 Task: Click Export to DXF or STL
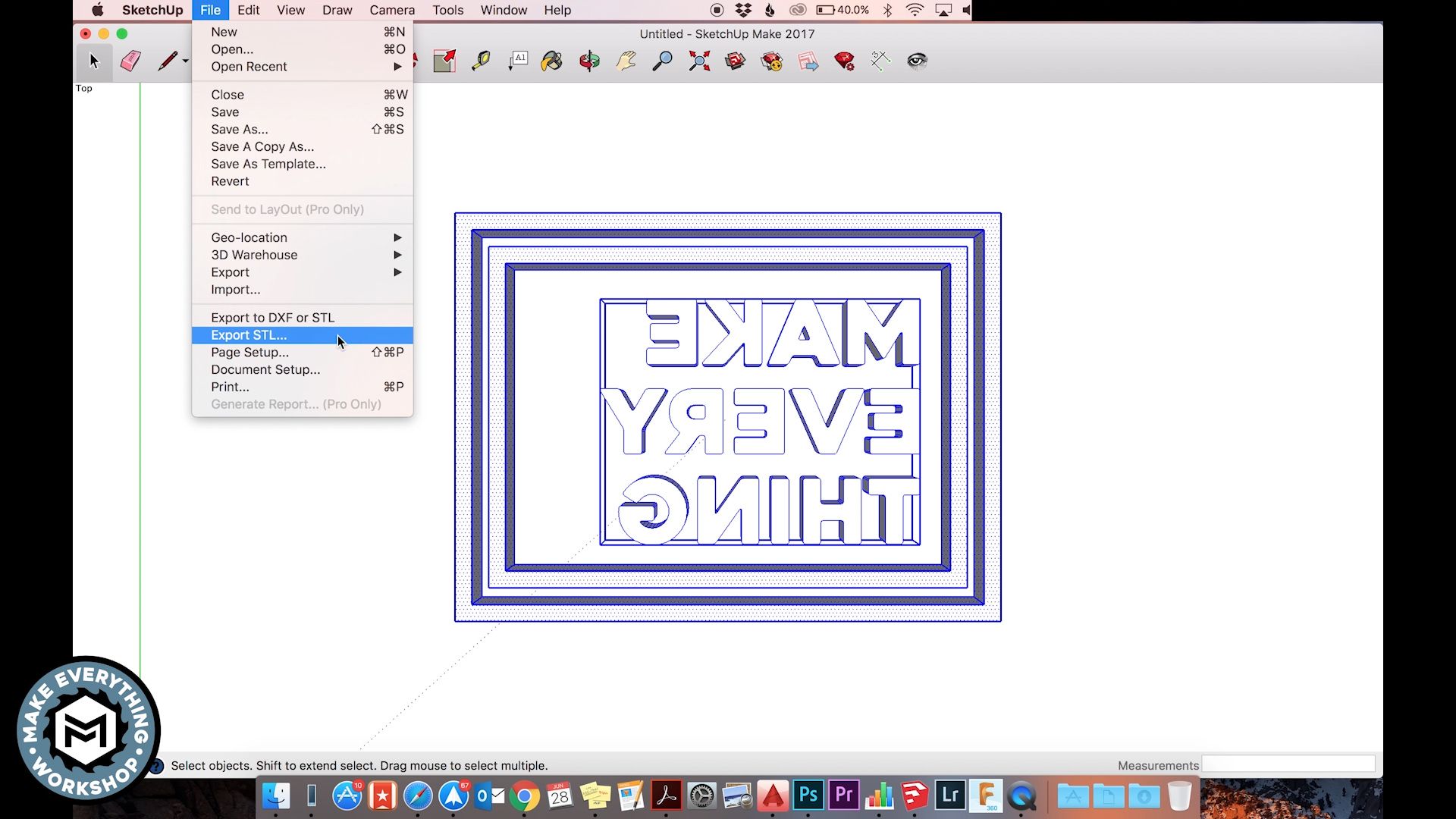pos(272,318)
